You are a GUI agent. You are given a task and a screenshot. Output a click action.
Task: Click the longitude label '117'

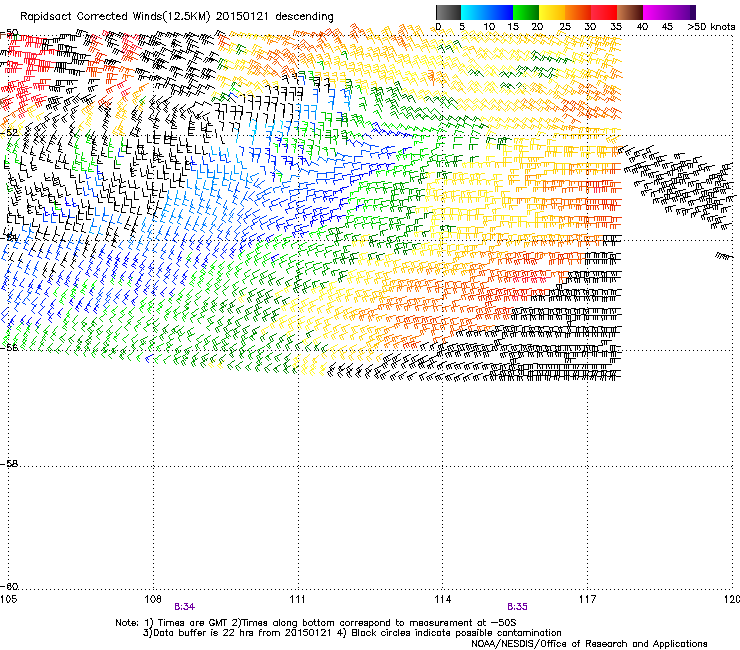587,599
